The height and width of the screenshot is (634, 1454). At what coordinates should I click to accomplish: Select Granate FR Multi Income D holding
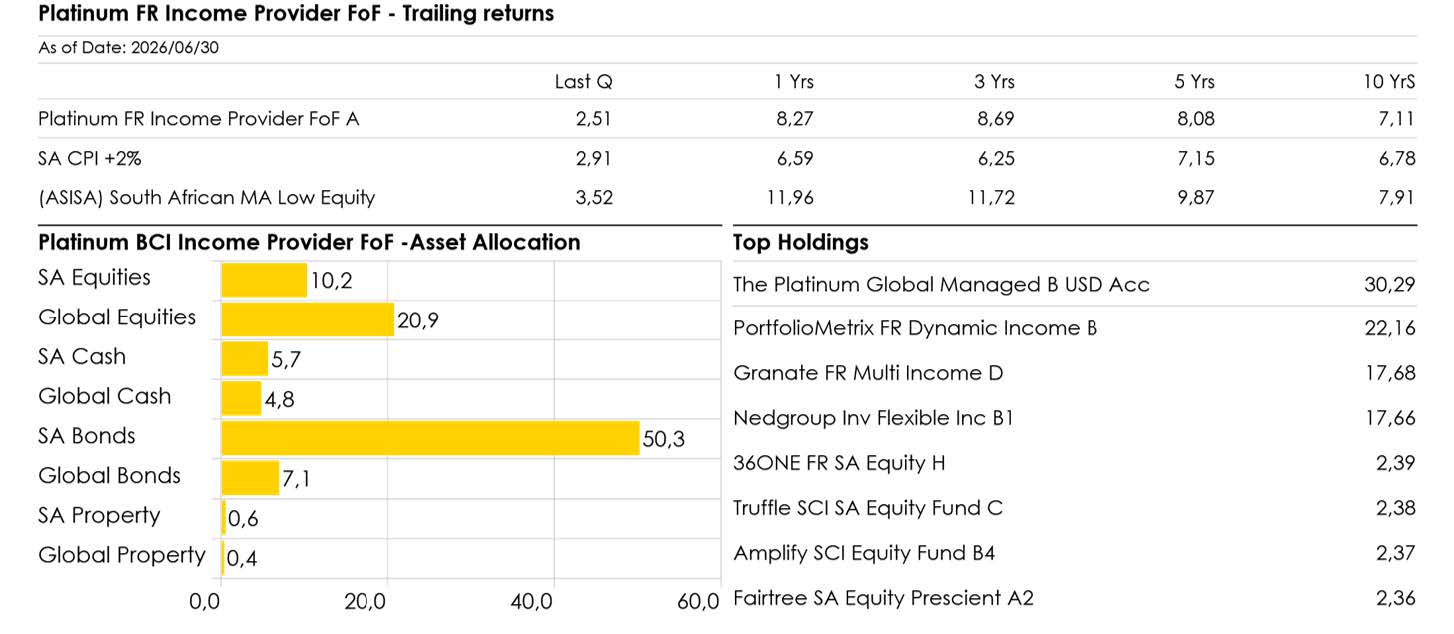[x=868, y=373]
